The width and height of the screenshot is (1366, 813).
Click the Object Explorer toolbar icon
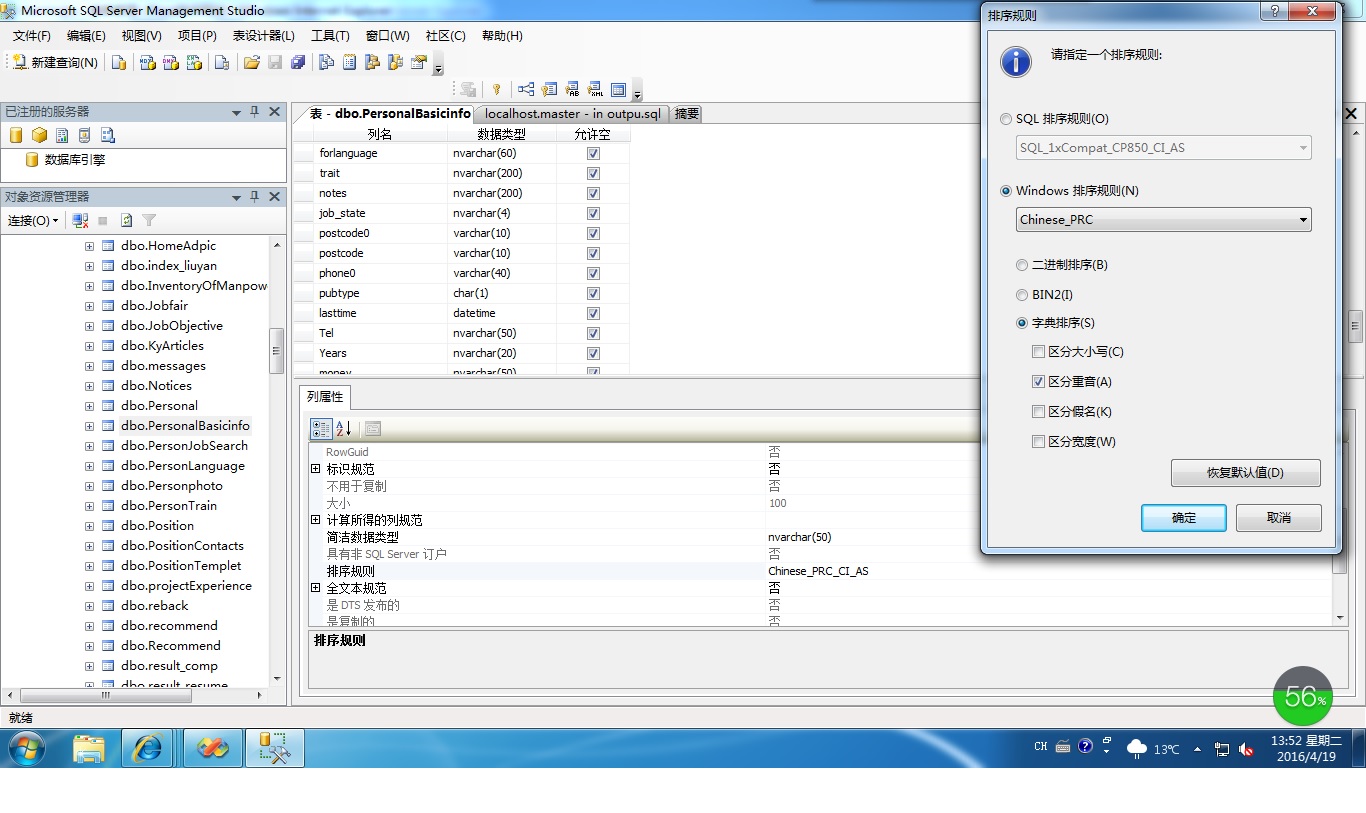click(x=373, y=62)
